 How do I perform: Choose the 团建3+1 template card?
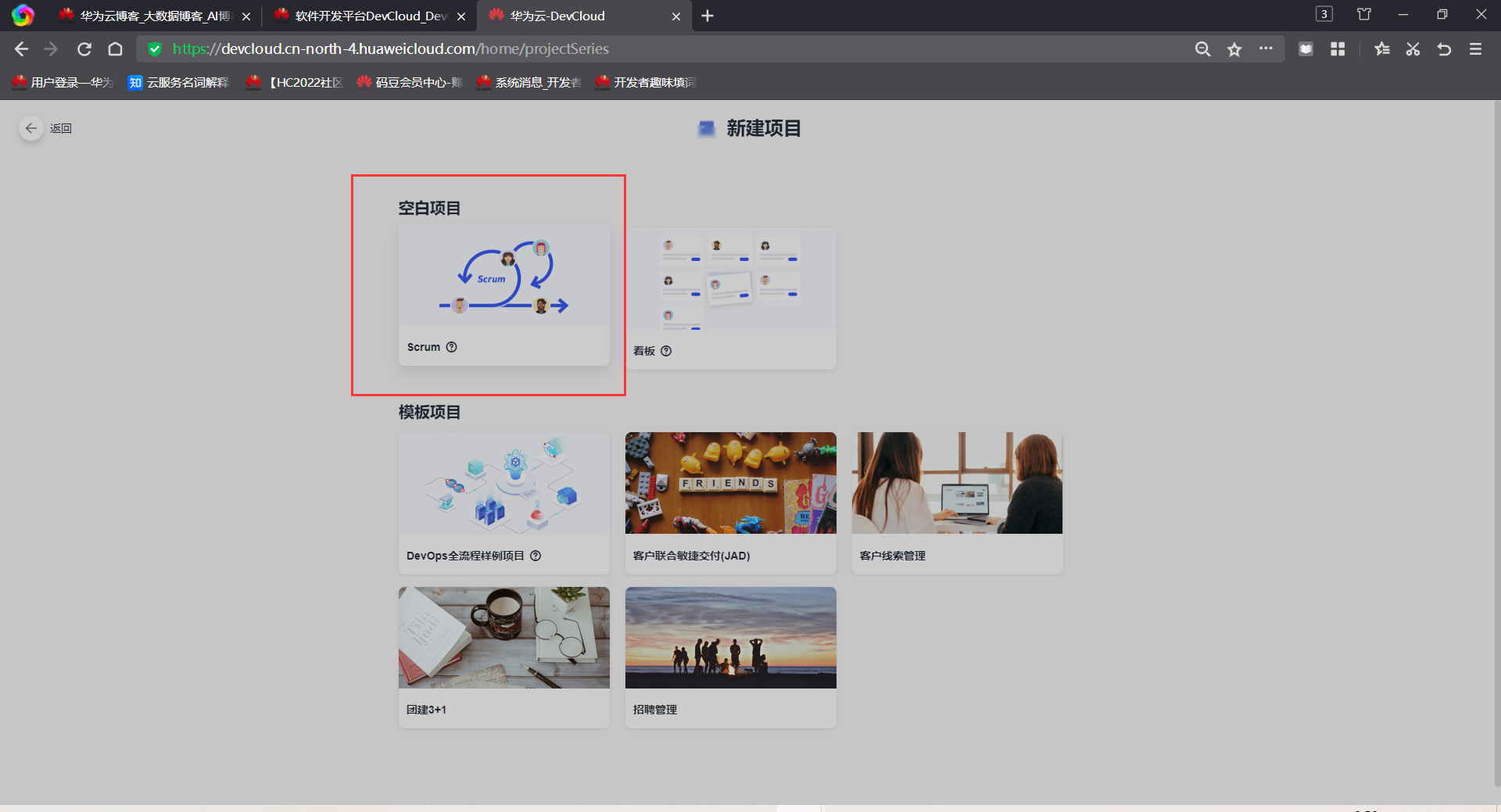[504, 657]
